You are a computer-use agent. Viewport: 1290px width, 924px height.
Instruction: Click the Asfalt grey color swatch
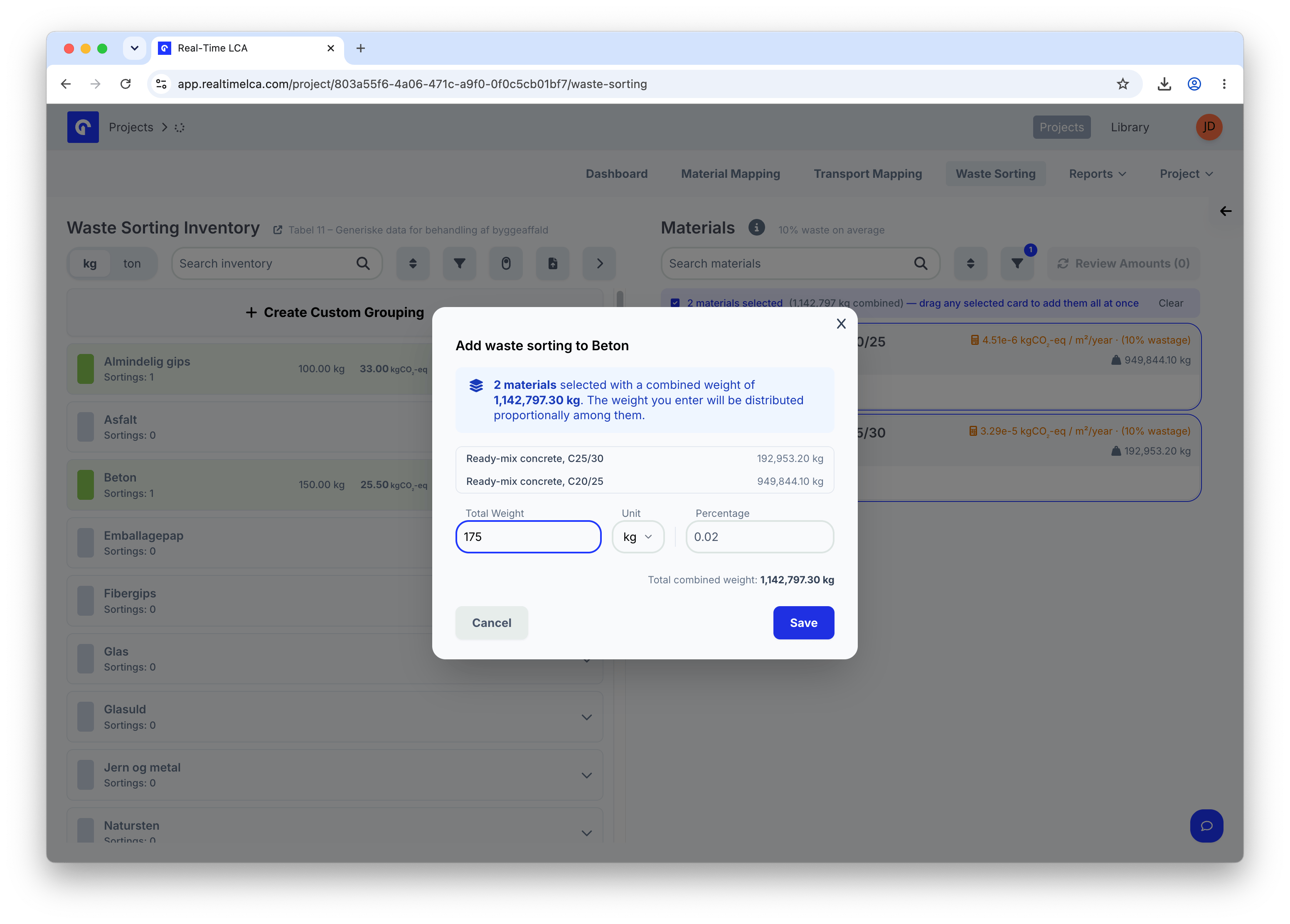click(x=85, y=426)
